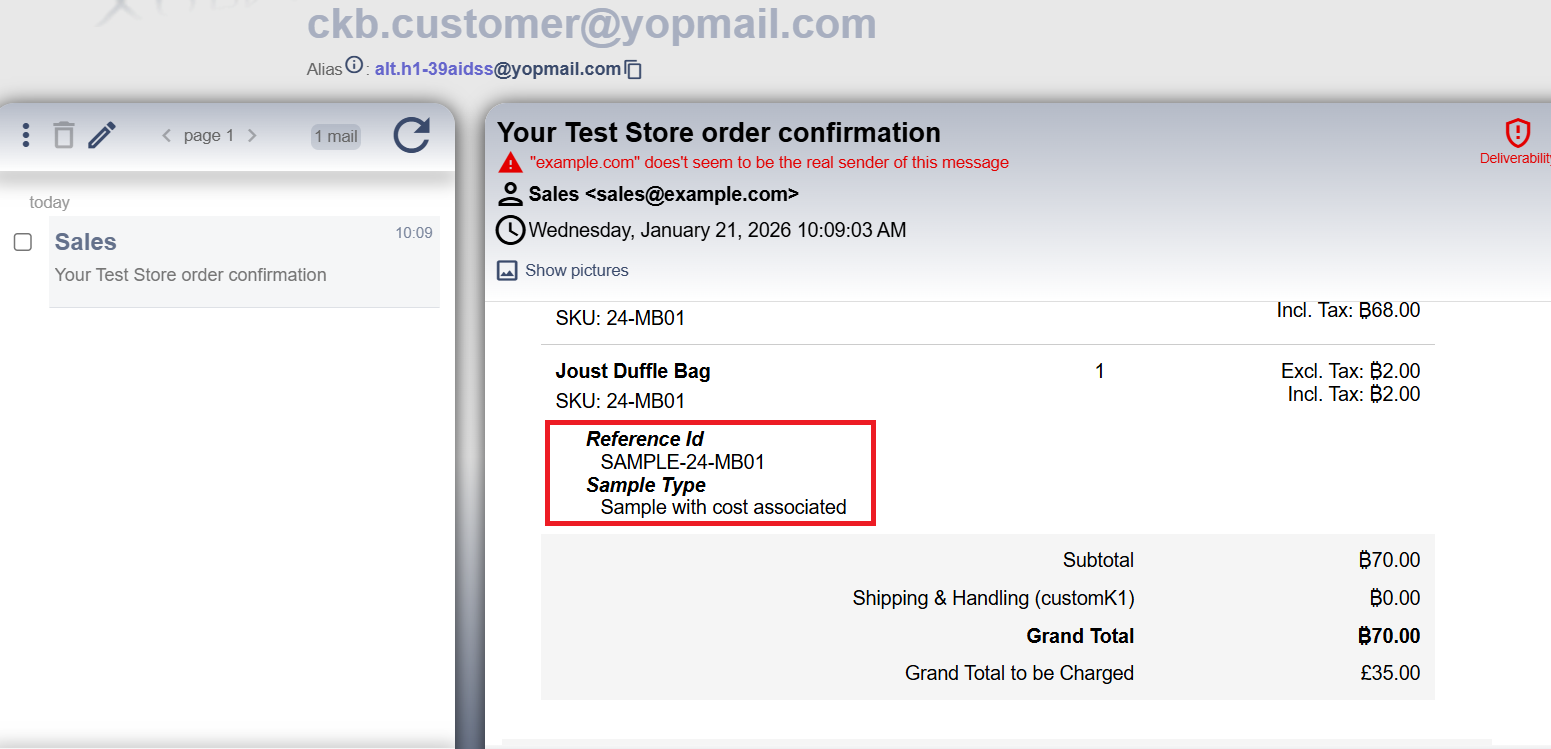
Task: Click the clock icon beside message date
Action: [x=510, y=230]
